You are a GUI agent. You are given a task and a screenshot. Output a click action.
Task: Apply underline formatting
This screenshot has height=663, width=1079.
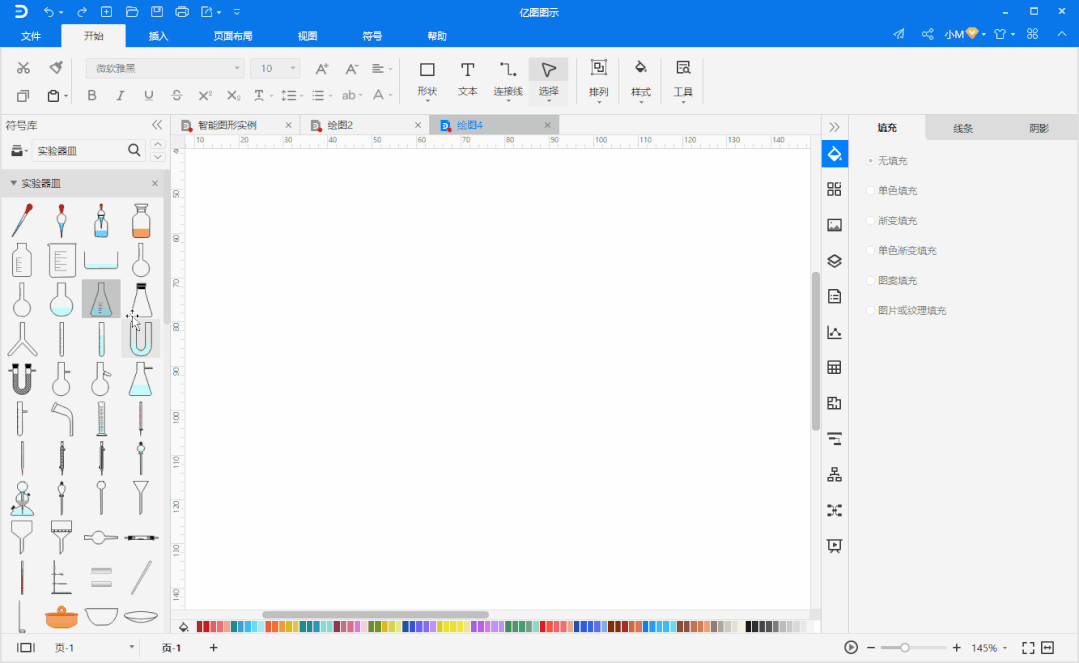click(x=149, y=96)
